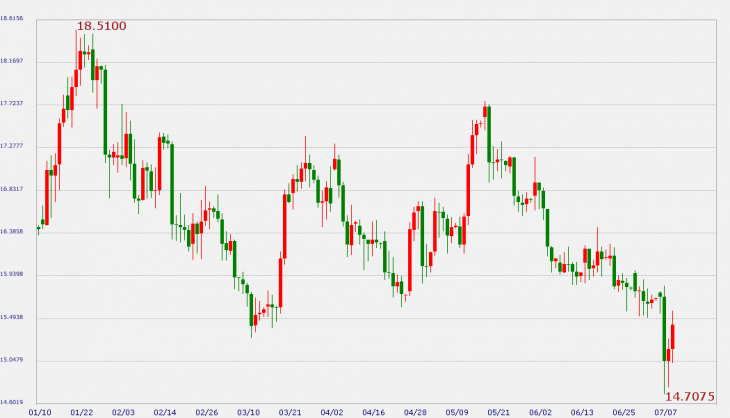730x418 pixels.
Task: Click the 05/21 date label
Action: [x=499, y=411]
